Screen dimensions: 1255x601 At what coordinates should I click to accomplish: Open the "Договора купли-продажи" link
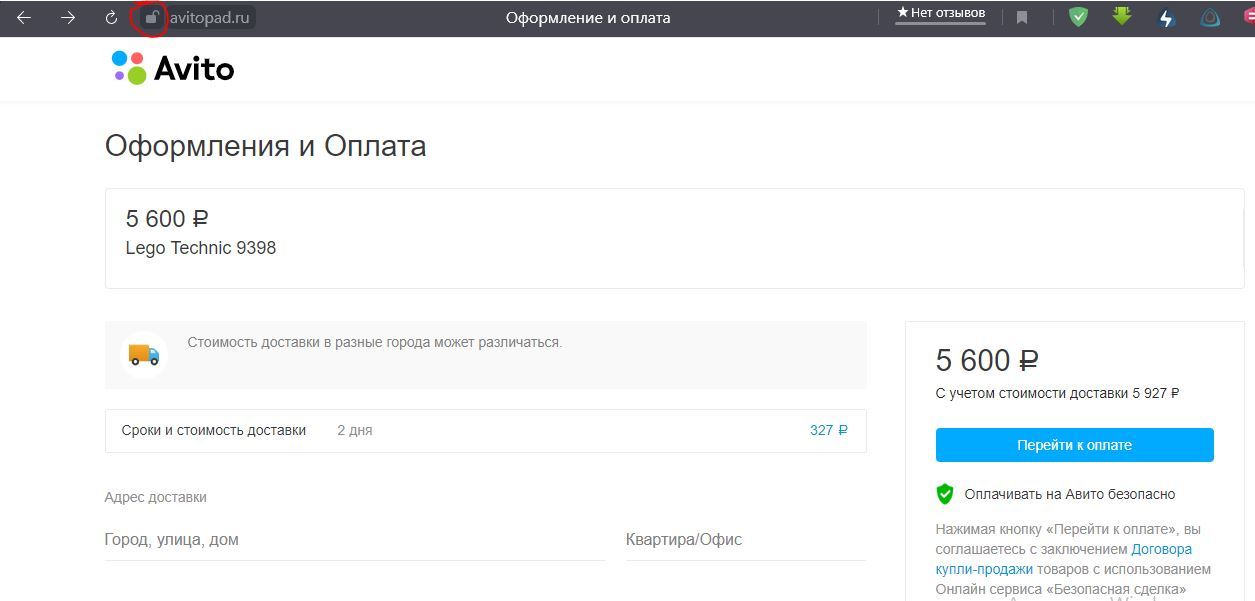pos(1061,559)
